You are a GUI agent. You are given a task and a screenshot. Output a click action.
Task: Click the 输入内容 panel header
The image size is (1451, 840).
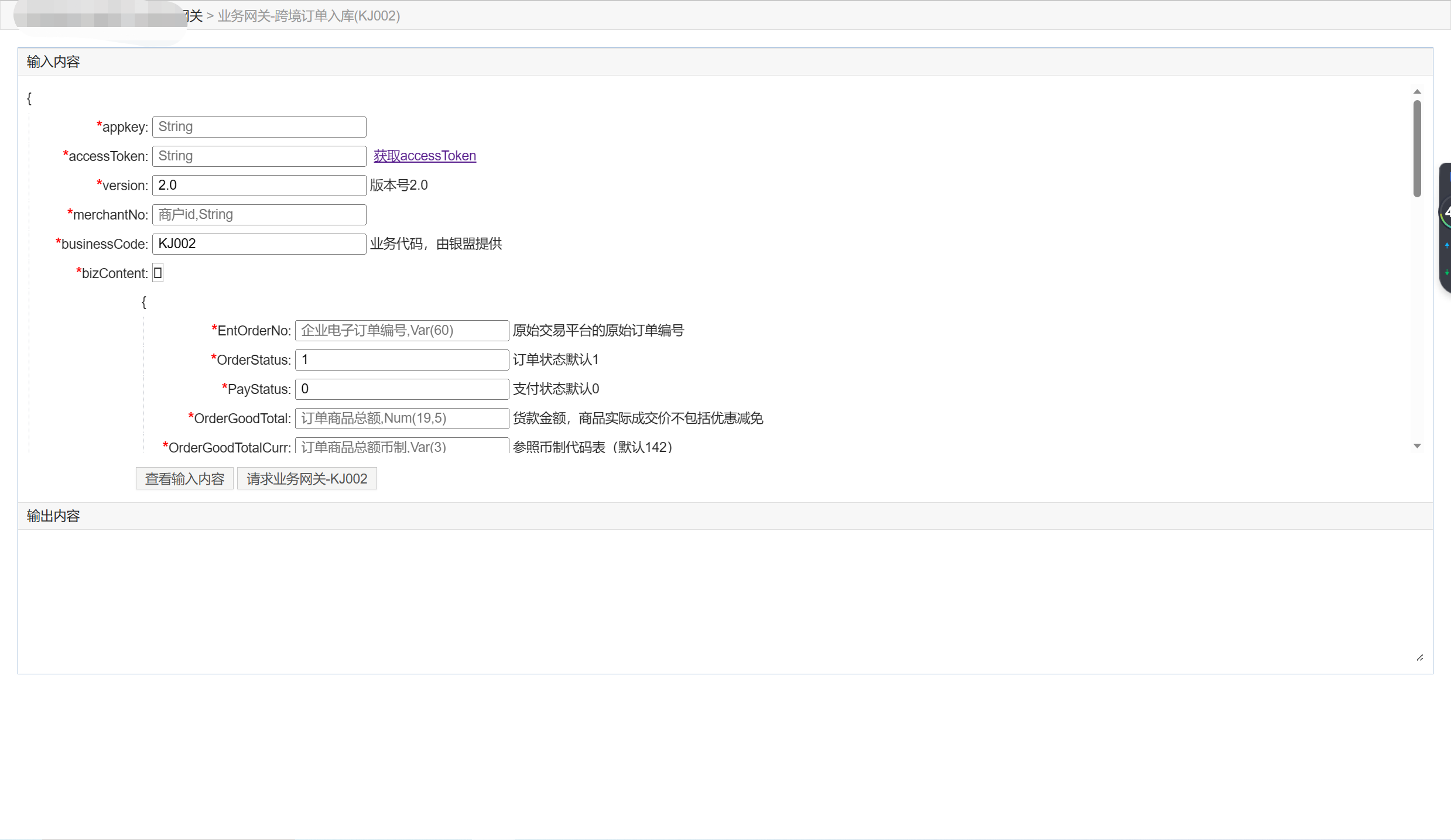[725, 62]
